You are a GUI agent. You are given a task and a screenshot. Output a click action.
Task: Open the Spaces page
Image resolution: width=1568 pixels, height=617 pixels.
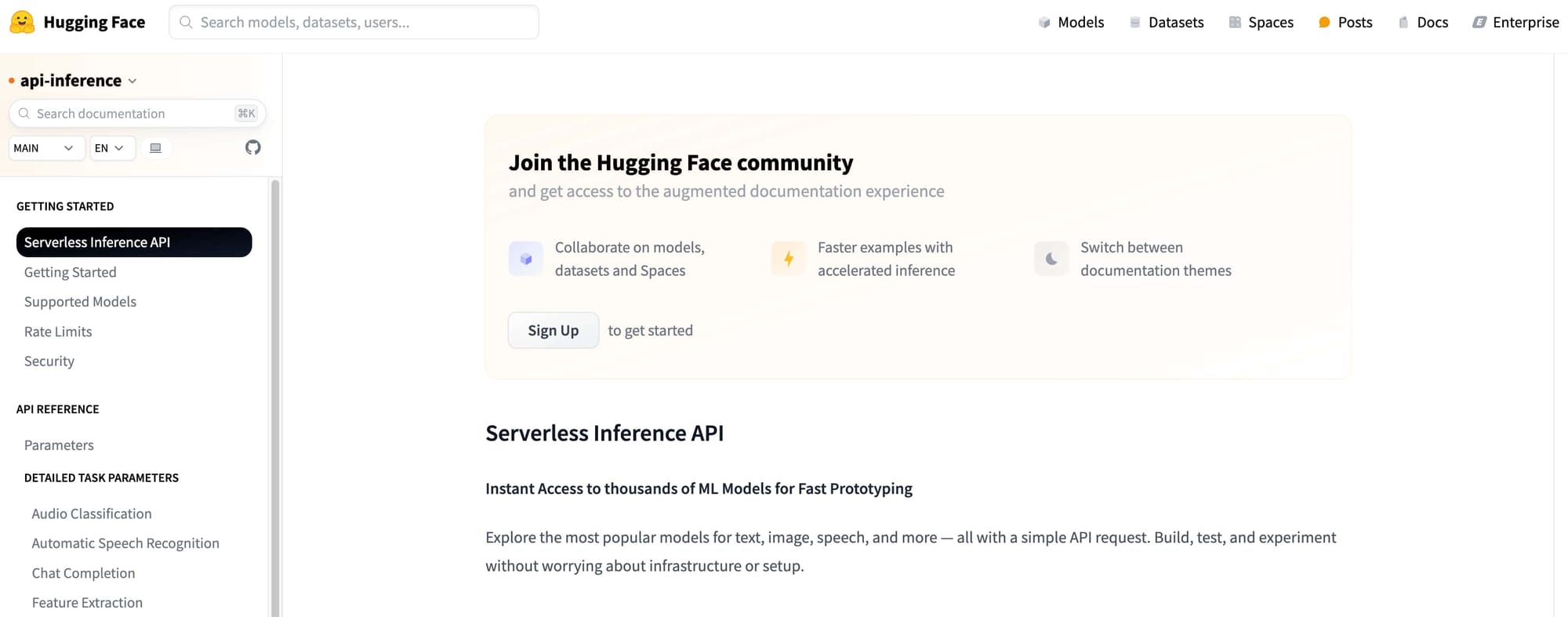coord(1261,23)
